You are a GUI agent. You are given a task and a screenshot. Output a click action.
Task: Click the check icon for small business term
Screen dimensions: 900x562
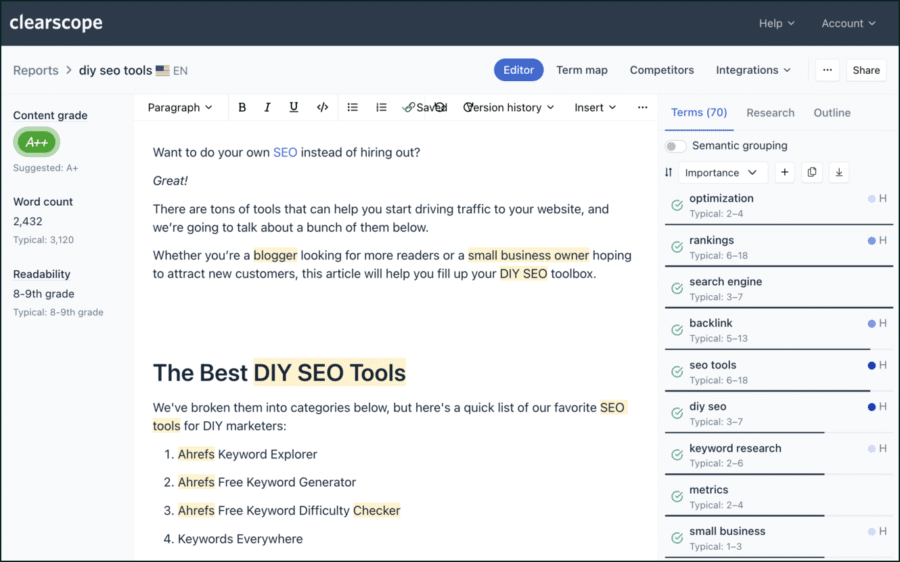pos(677,538)
